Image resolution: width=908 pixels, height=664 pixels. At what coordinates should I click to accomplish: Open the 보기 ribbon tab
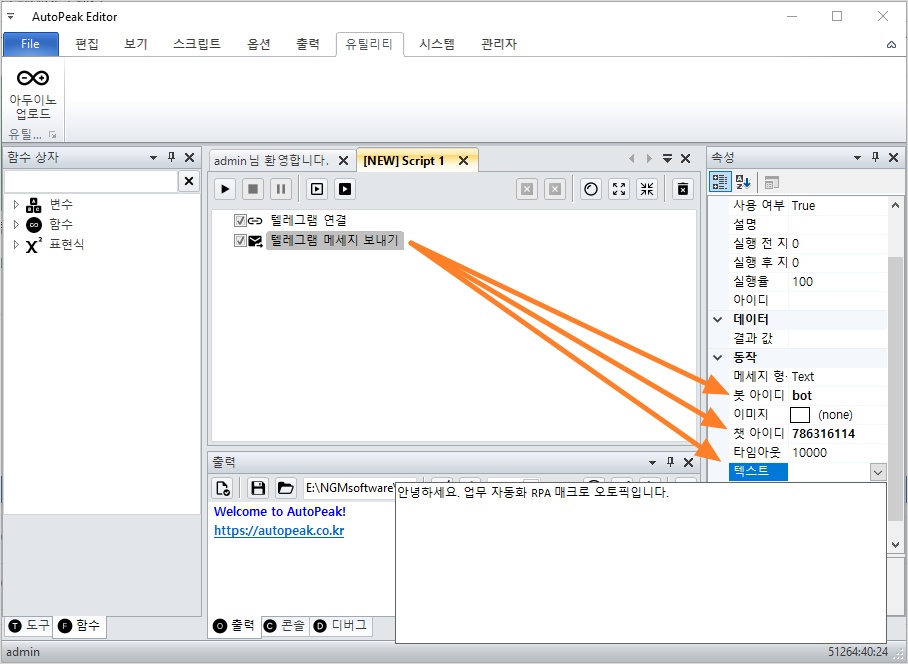point(136,44)
